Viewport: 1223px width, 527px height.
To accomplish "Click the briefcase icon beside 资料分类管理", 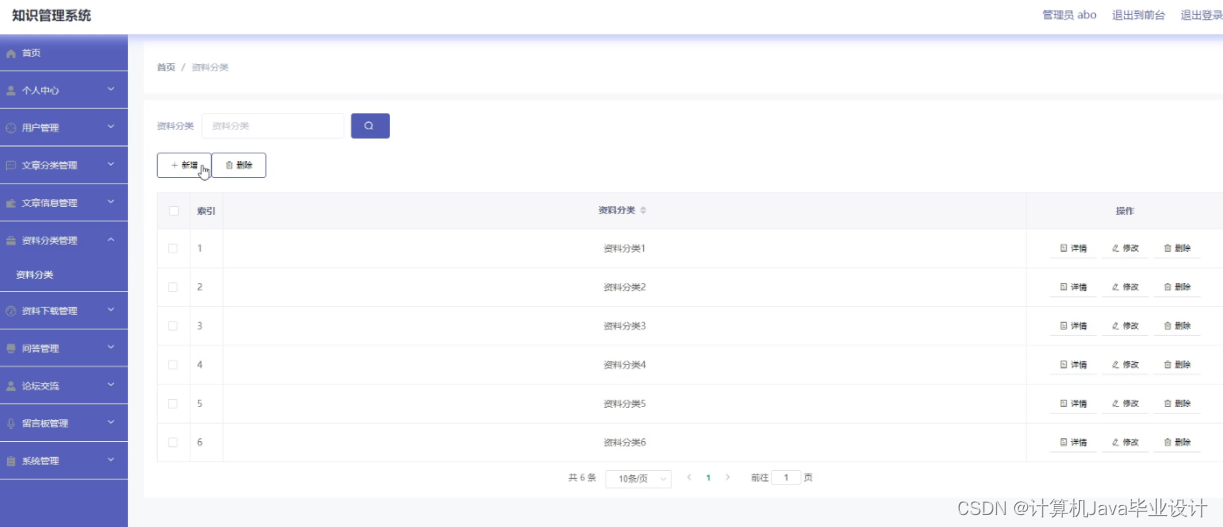I will click(x=11, y=241).
